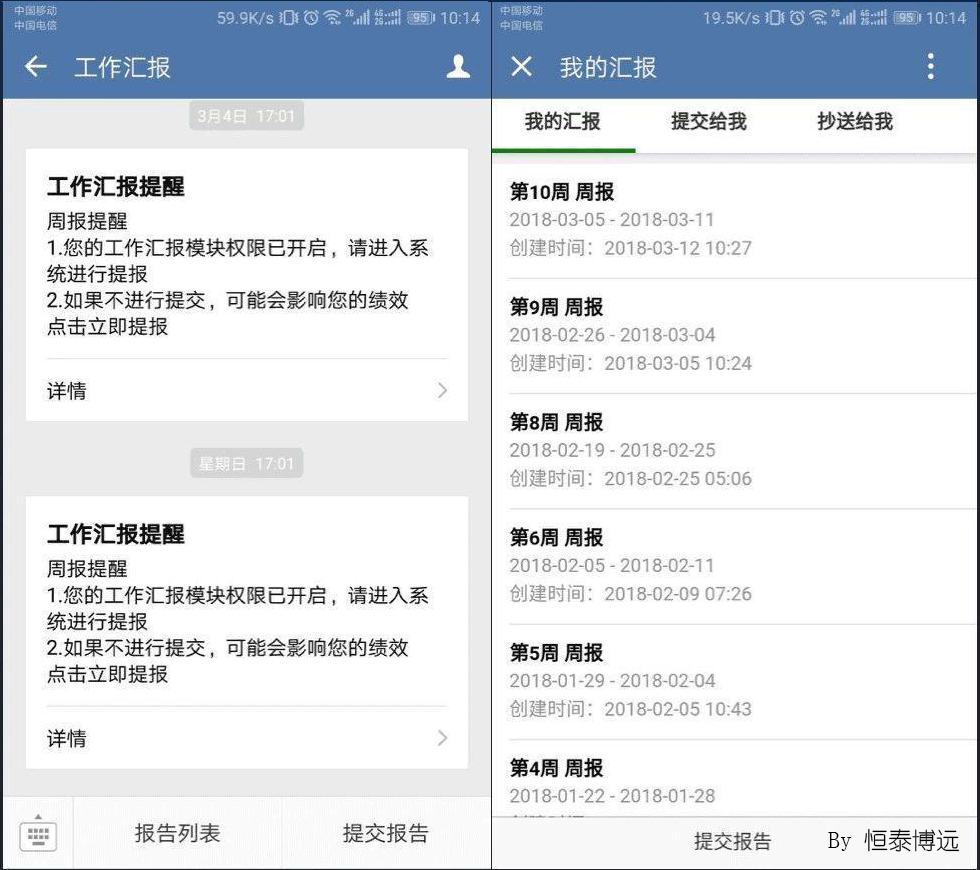Tap the battery indicator in the status bar
Image resolution: width=980 pixels, height=870 pixels.
click(421, 17)
